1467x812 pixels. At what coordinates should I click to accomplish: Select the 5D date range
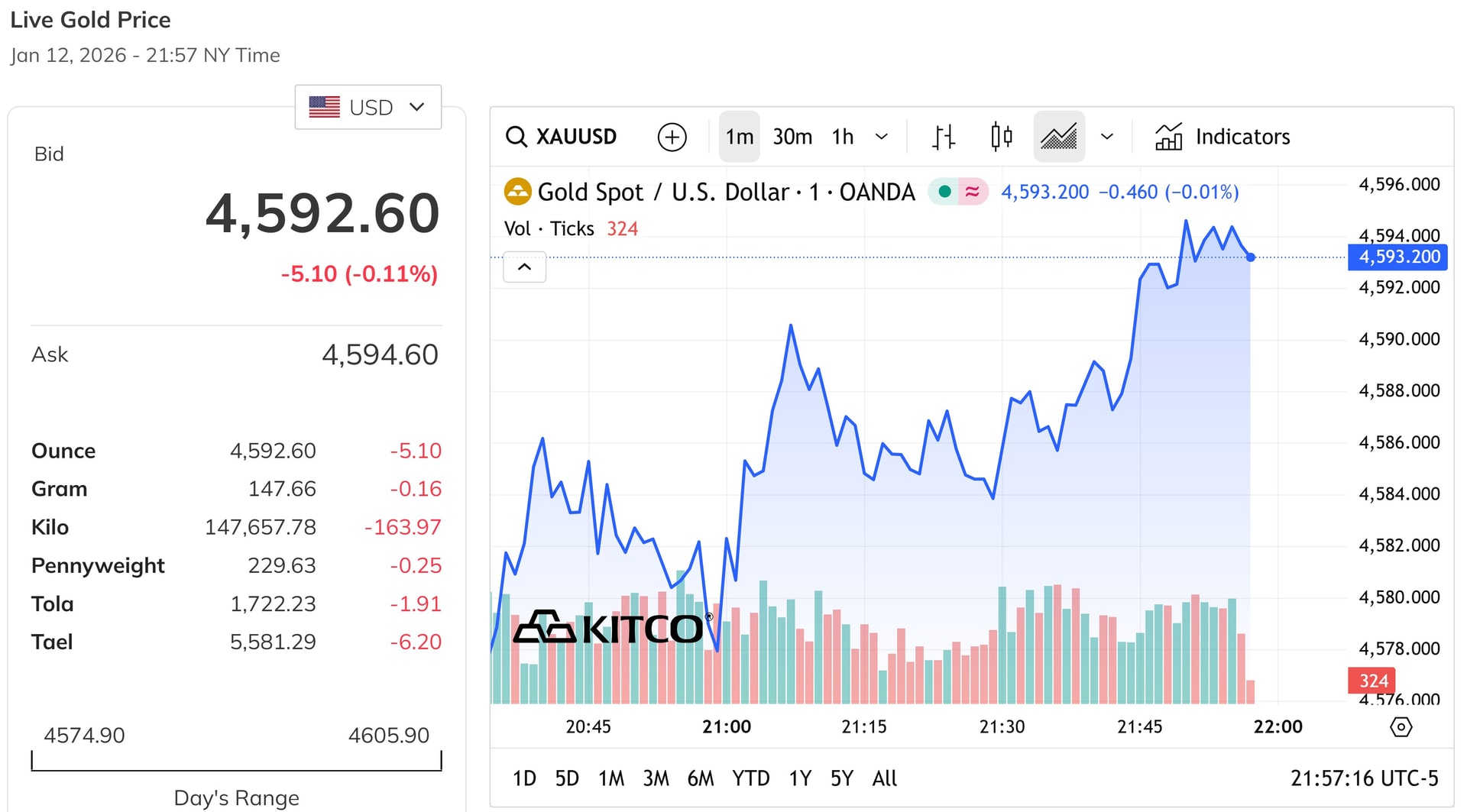pos(567,778)
